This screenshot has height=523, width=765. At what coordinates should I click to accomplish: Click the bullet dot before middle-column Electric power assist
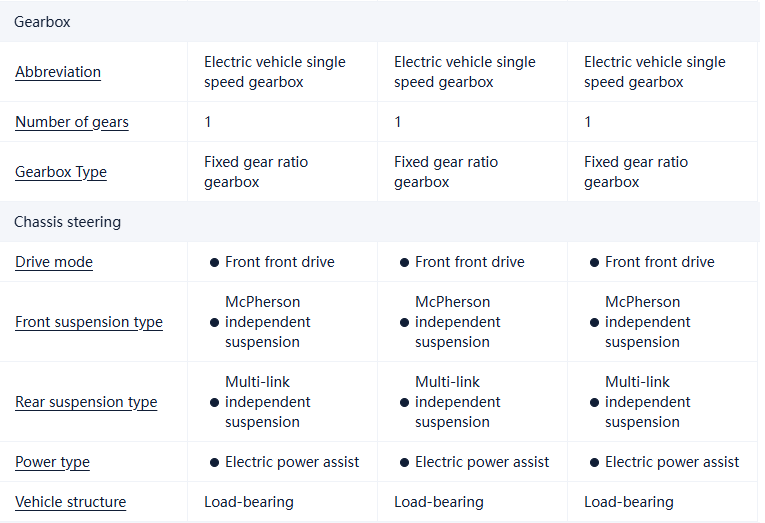coord(404,463)
